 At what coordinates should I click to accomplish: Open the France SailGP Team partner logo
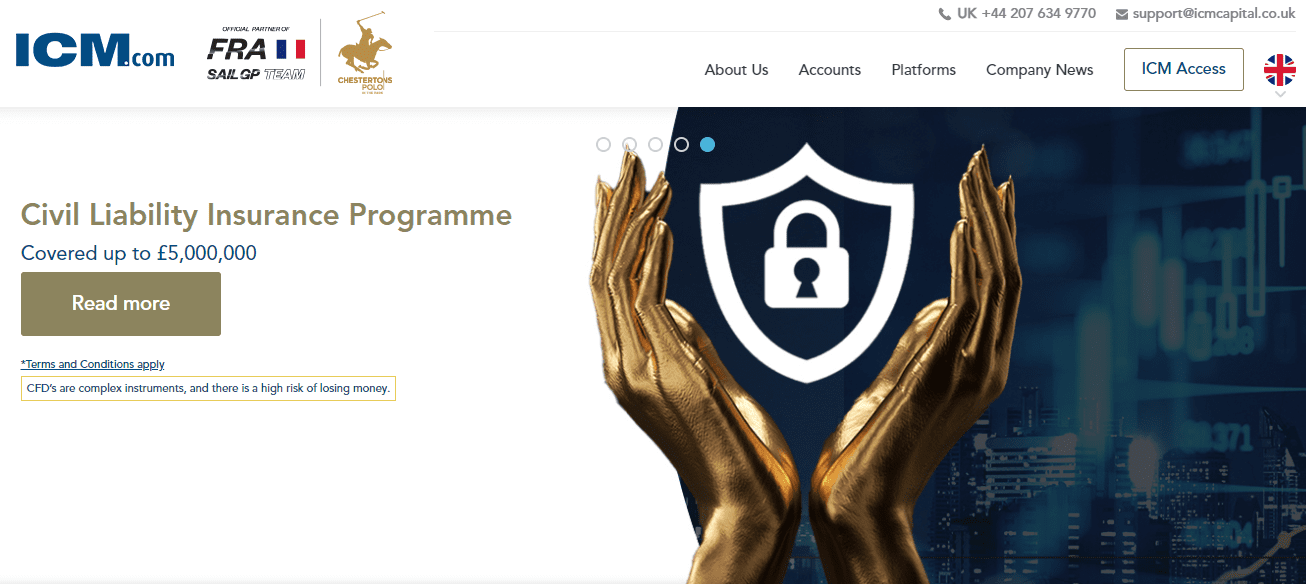256,54
